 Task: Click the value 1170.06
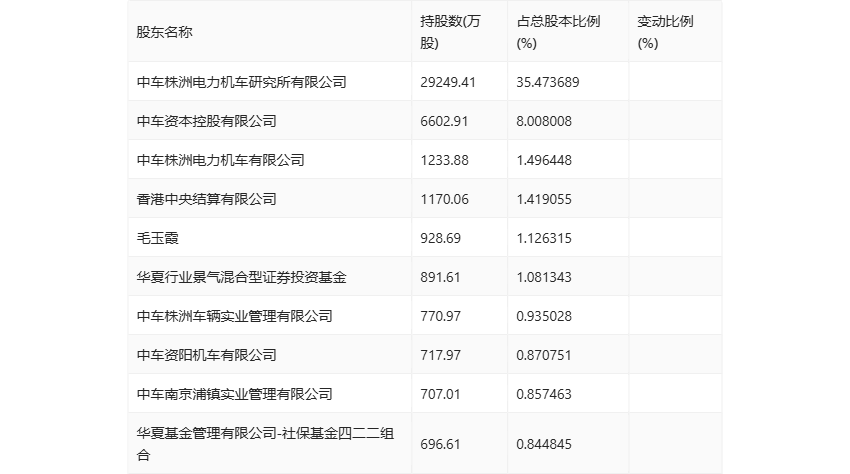click(x=444, y=199)
